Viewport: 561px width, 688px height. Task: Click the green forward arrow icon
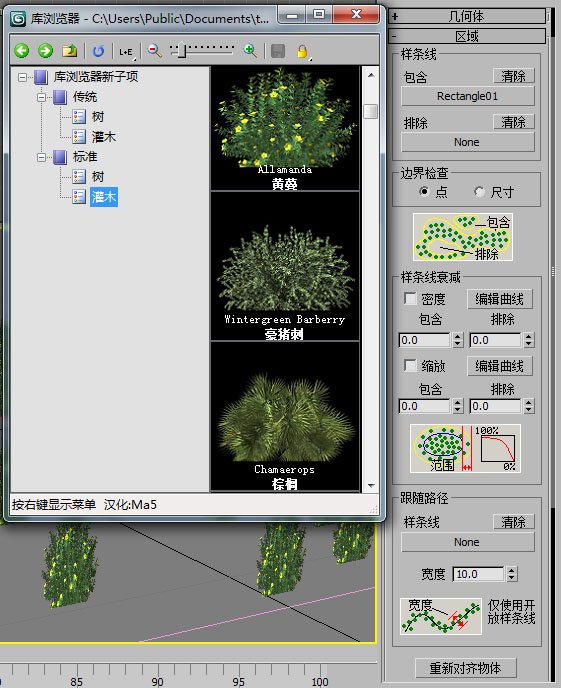point(45,51)
